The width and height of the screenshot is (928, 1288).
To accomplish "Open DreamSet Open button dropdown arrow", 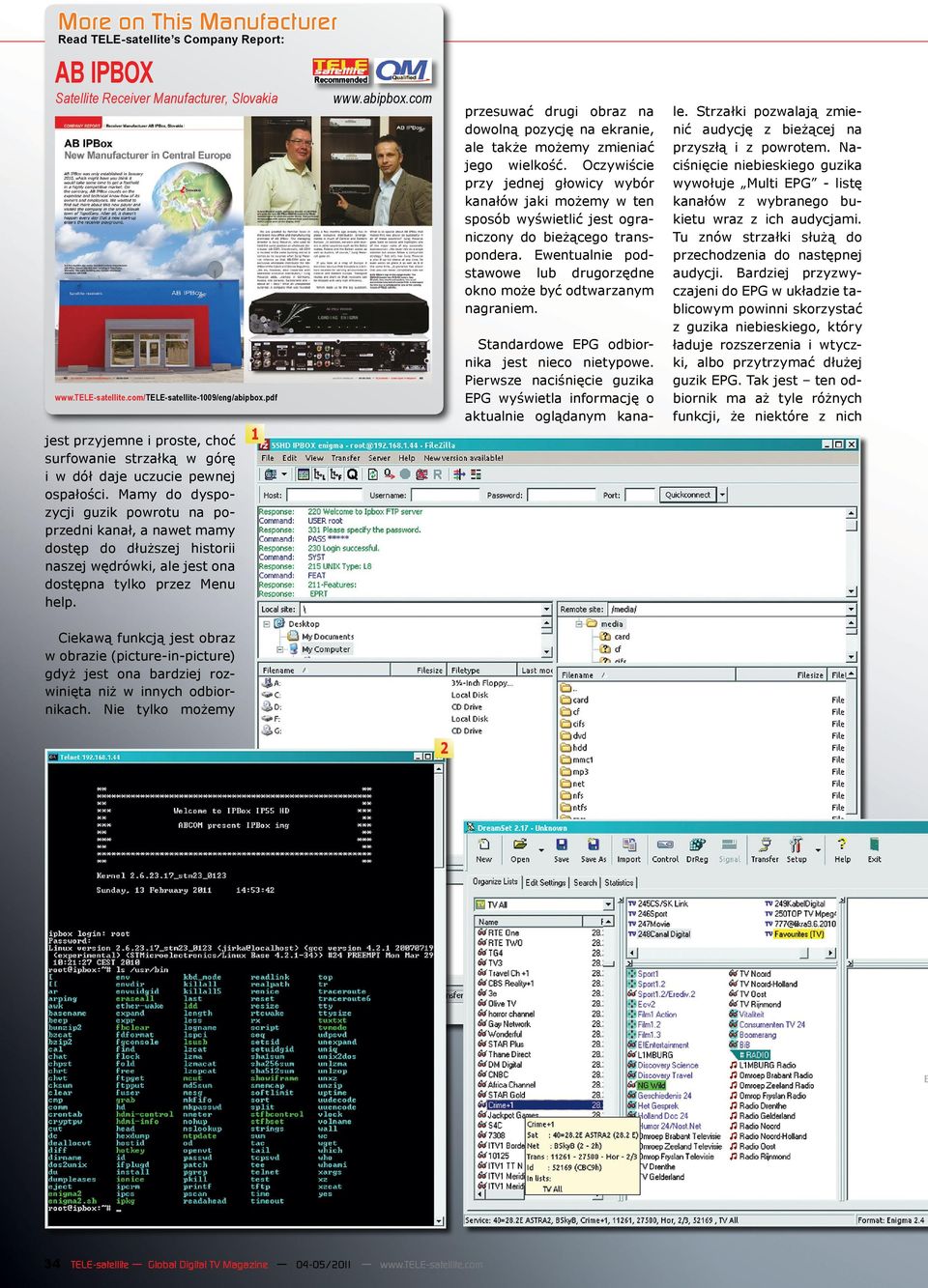I will click(x=541, y=849).
